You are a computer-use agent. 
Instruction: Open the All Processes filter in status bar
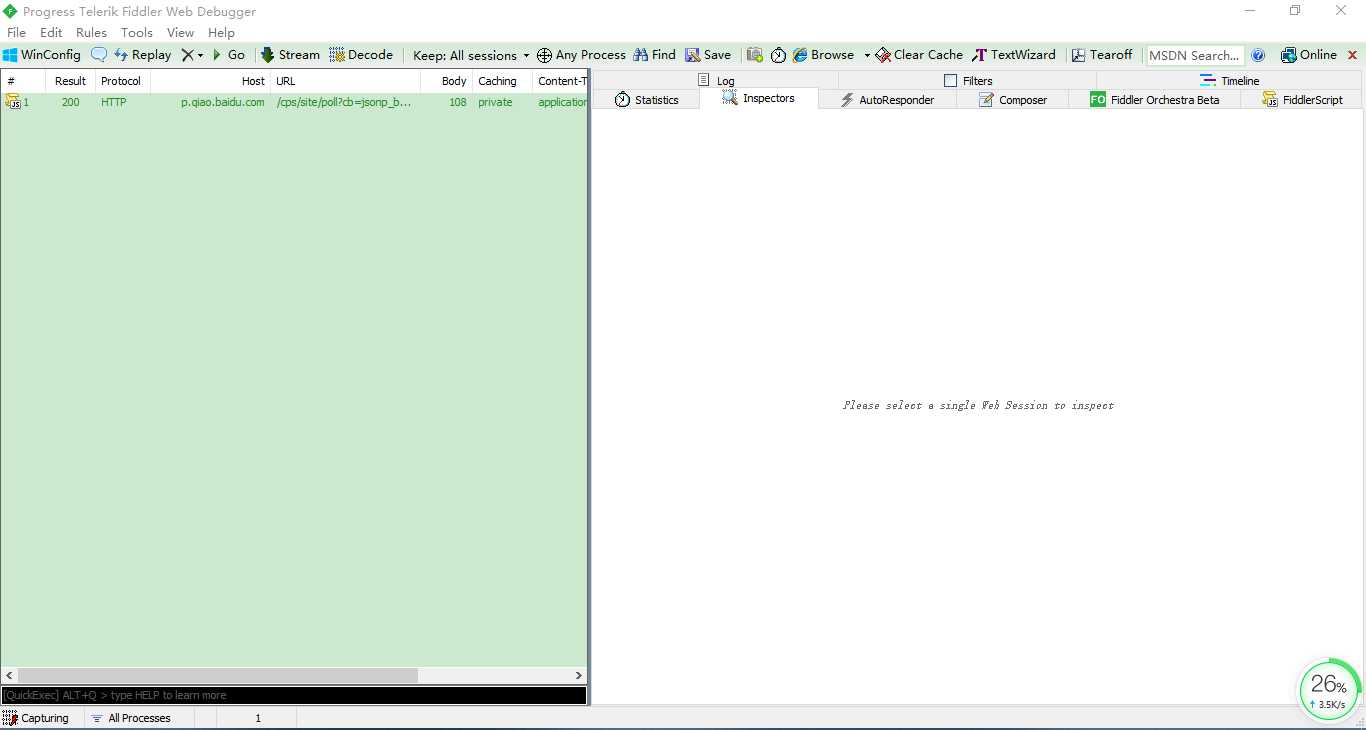[x=131, y=718]
